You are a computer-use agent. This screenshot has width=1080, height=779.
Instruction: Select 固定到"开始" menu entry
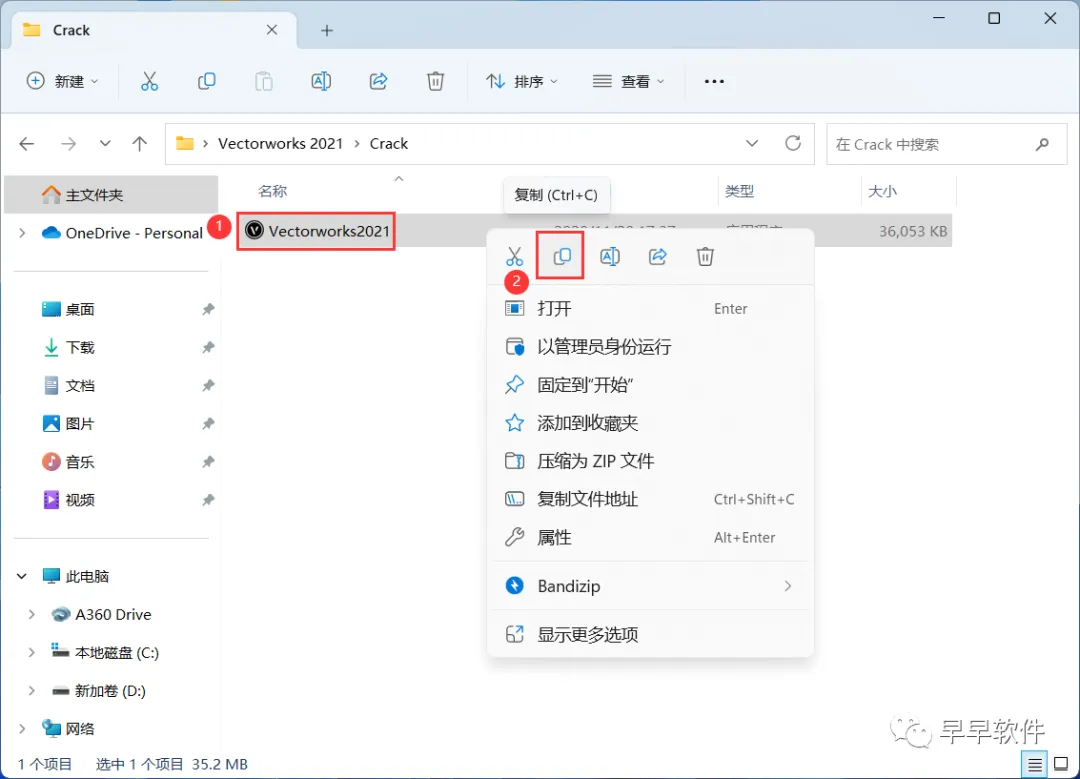pos(650,385)
